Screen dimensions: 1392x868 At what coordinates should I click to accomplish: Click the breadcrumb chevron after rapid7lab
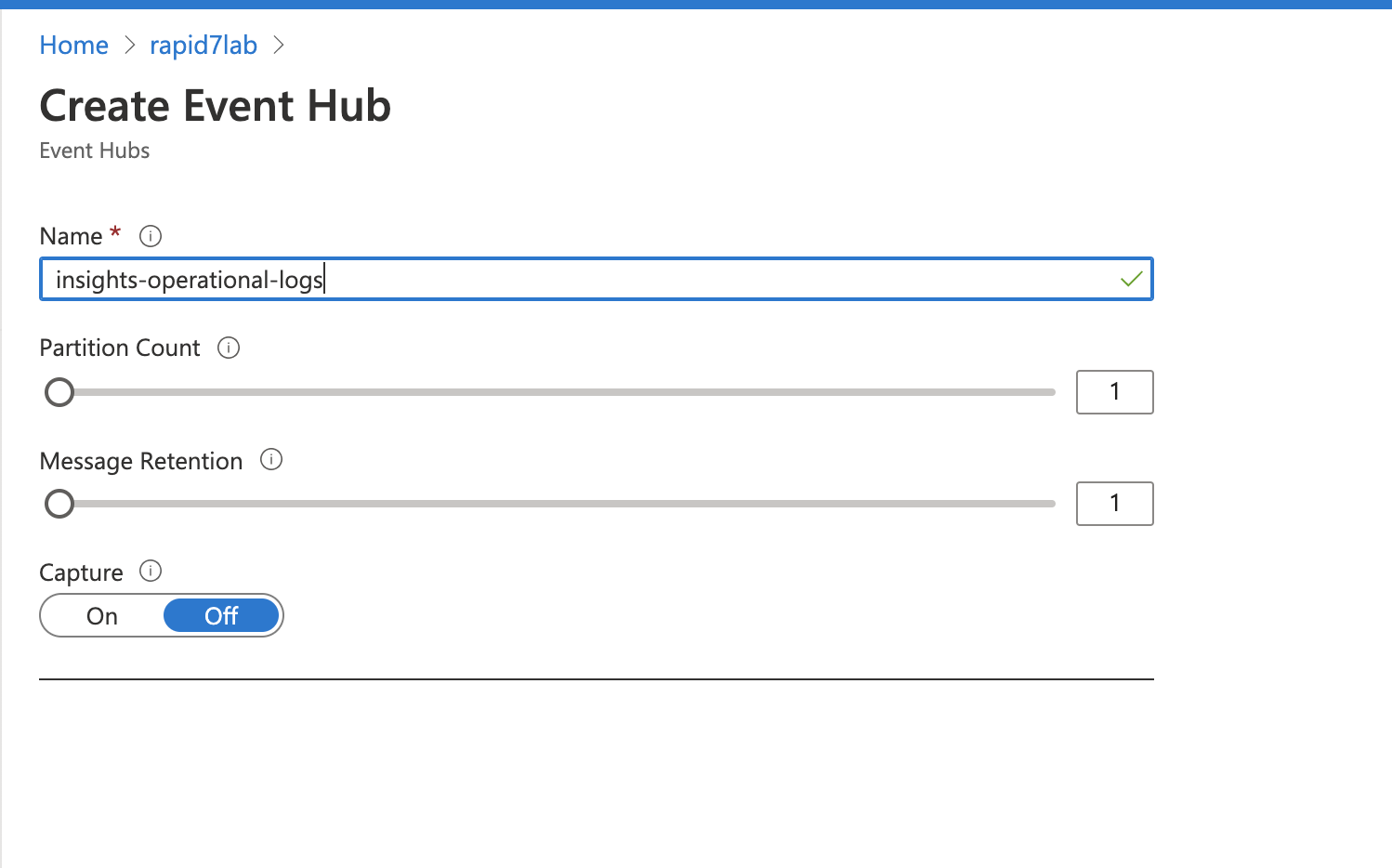(278, 45)
